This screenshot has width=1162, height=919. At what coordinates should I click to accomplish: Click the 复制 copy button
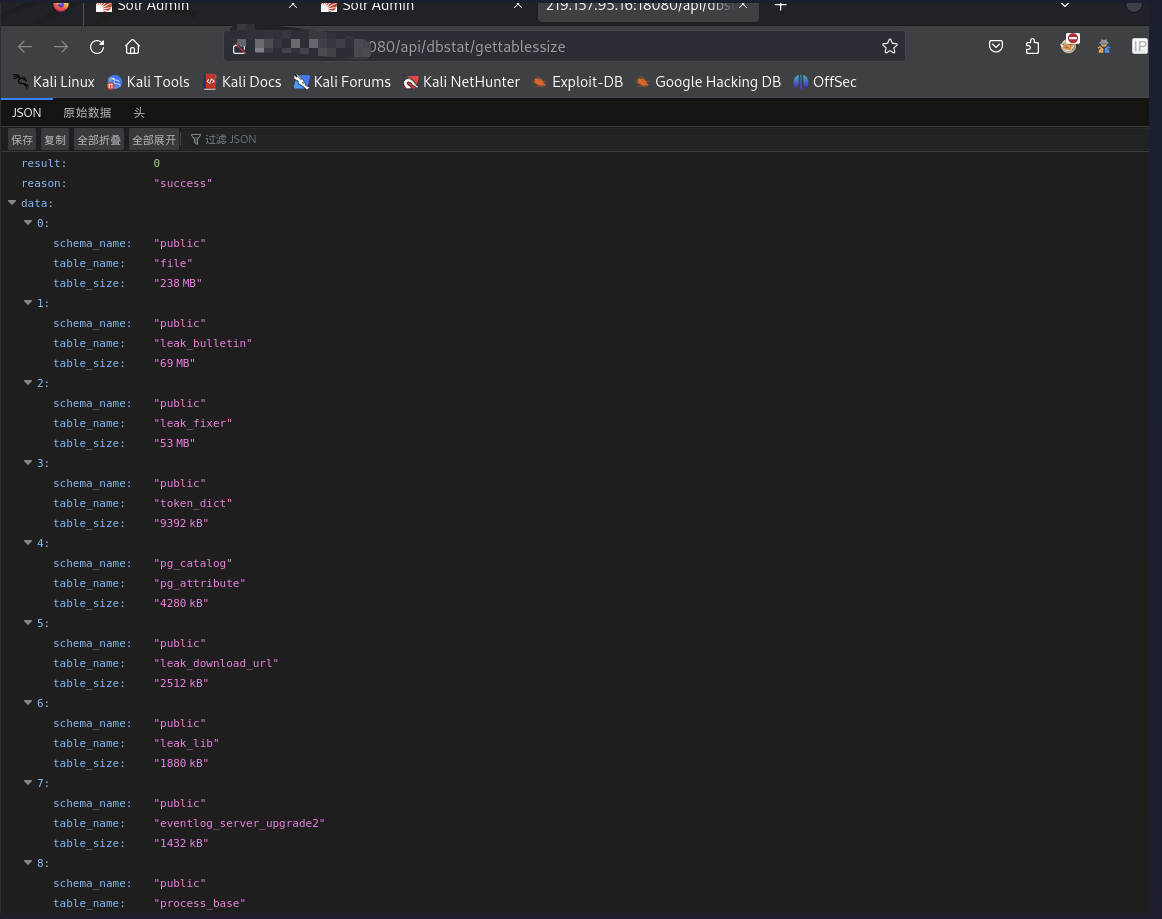click(x=55, y=139)
